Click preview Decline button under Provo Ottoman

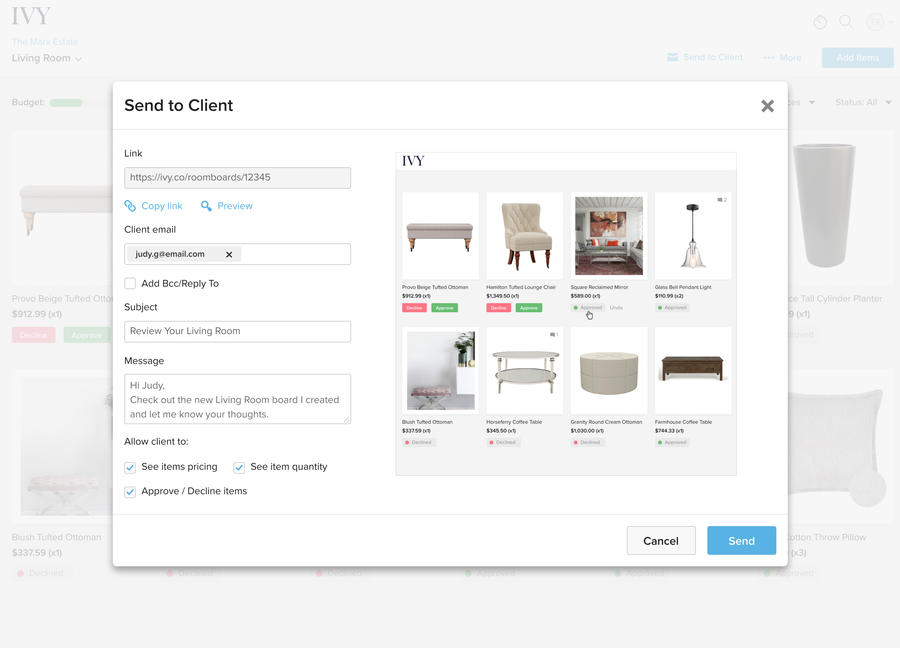pyautogui.click(x=414, y=308)
